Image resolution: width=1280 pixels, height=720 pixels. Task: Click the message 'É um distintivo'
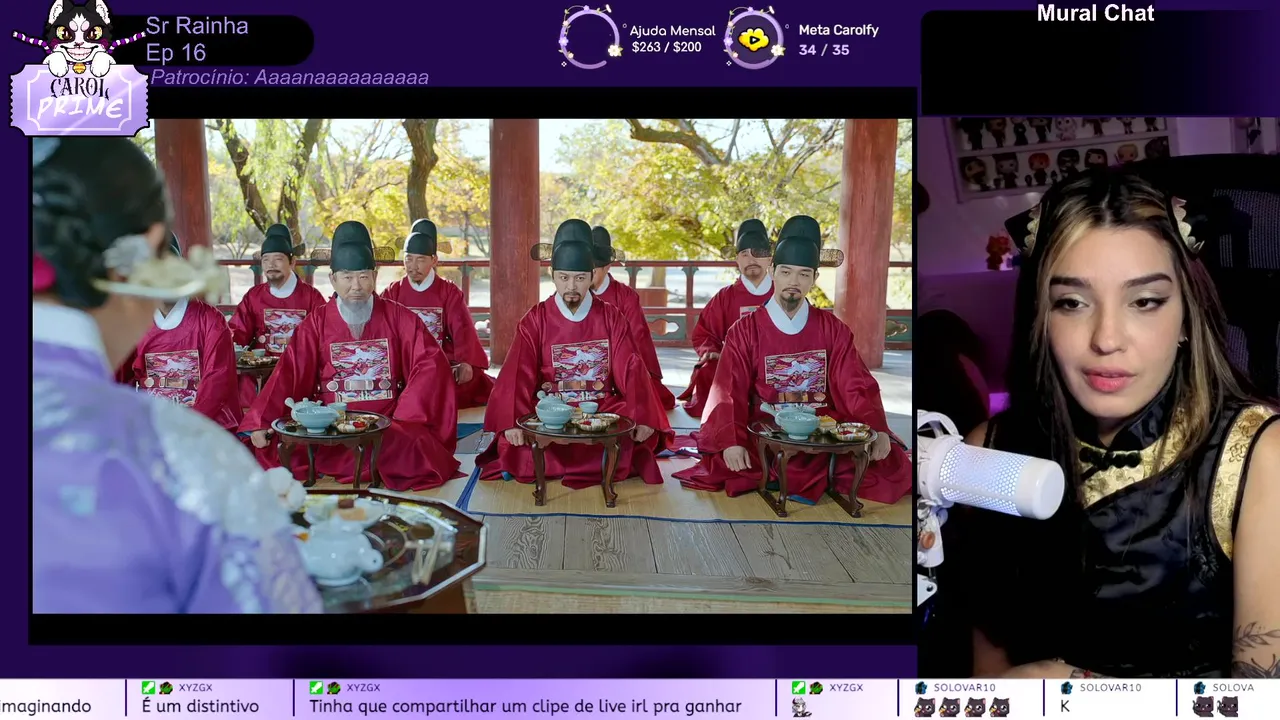coord(200,706)
